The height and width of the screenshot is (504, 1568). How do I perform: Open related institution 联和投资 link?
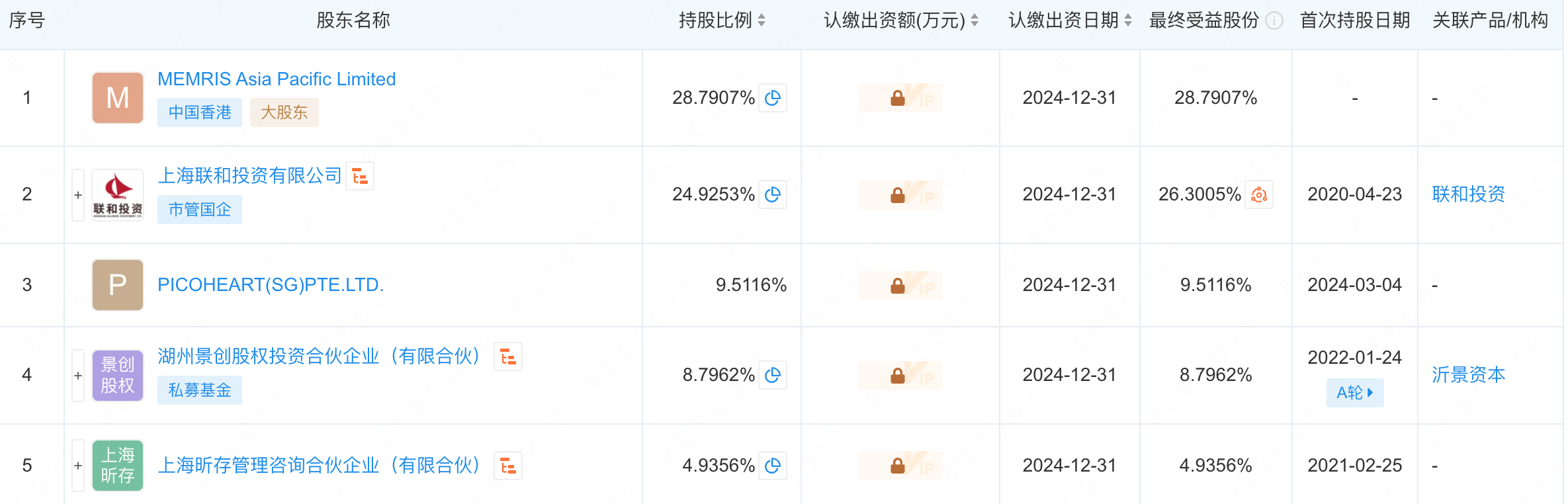click(x=1468, y=194)
